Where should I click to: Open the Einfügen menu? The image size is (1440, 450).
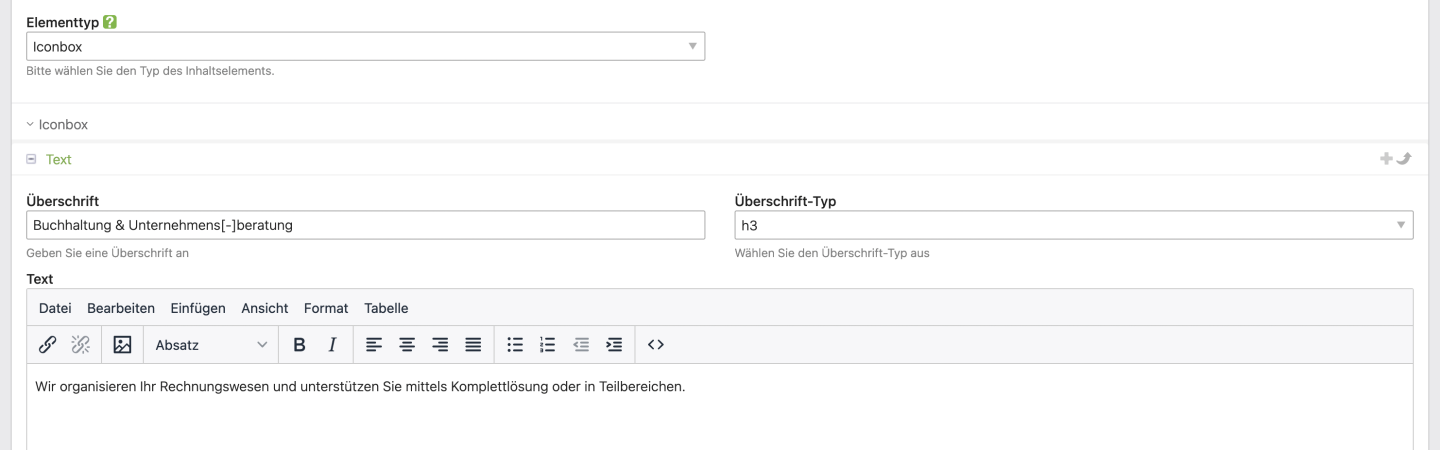tap(198, 308)
